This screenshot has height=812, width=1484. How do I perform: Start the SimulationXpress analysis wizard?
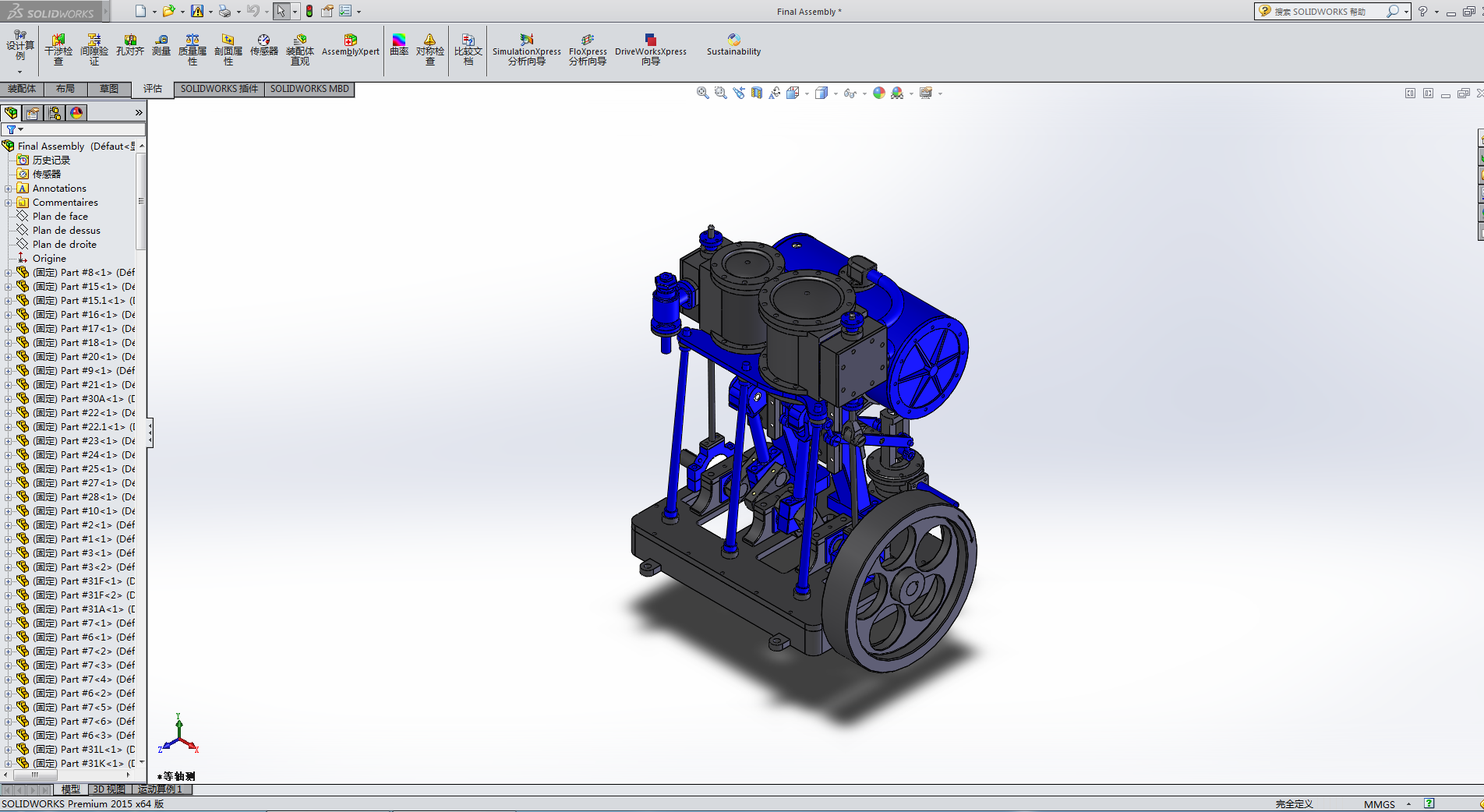pyautogui.click(x=526, y=48)
